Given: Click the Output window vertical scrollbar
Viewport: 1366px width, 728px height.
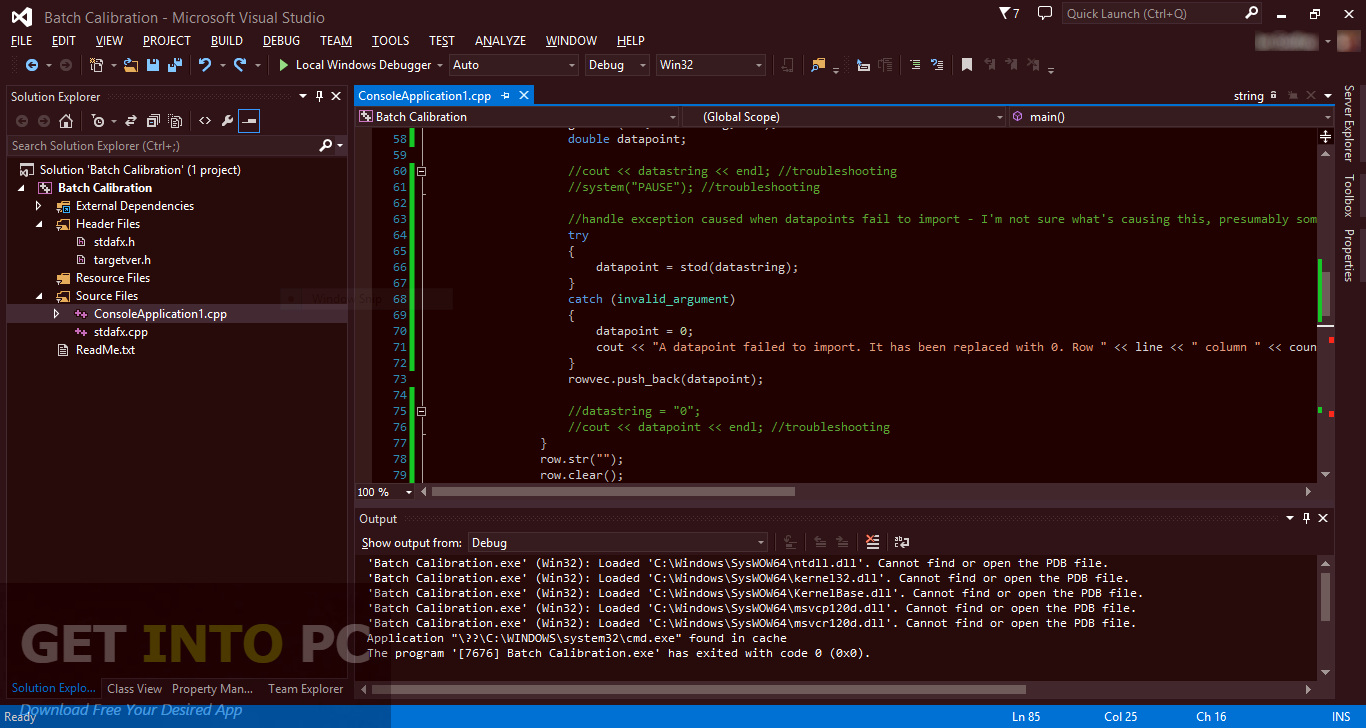Looking at the screenshot, I should coord(1326,618).
